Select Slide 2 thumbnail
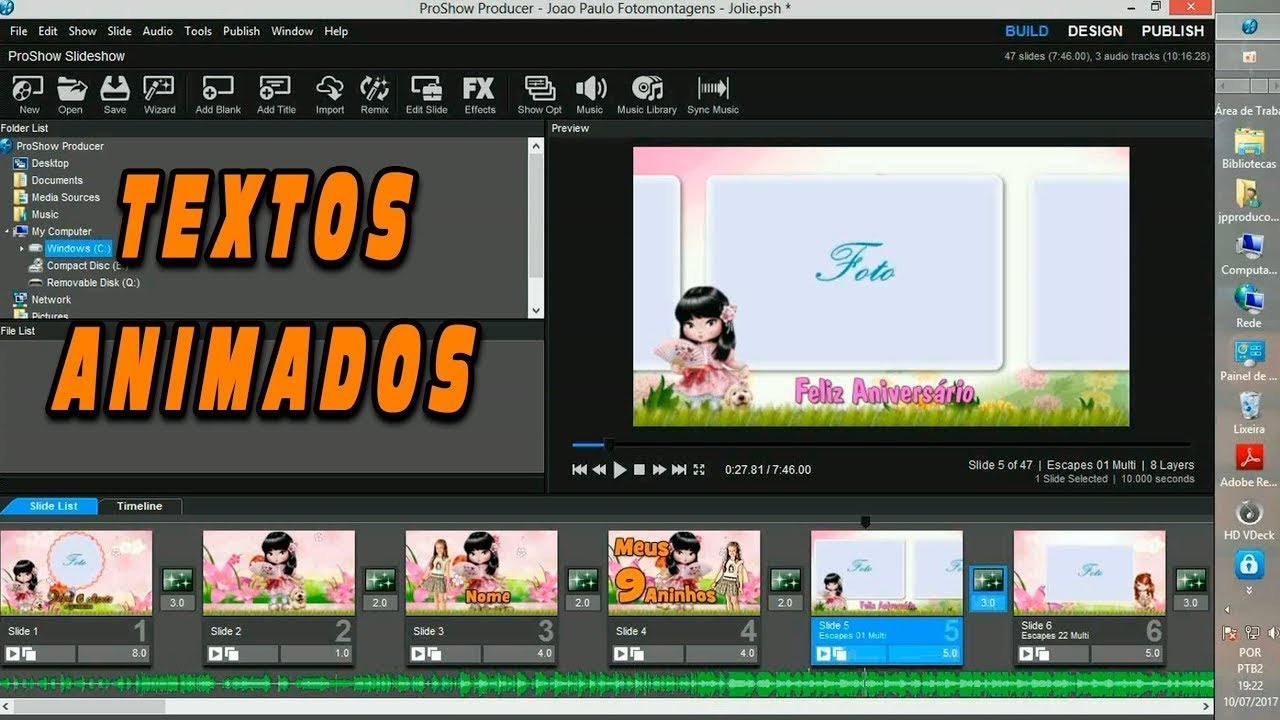1280x720 pixels. 279,572
